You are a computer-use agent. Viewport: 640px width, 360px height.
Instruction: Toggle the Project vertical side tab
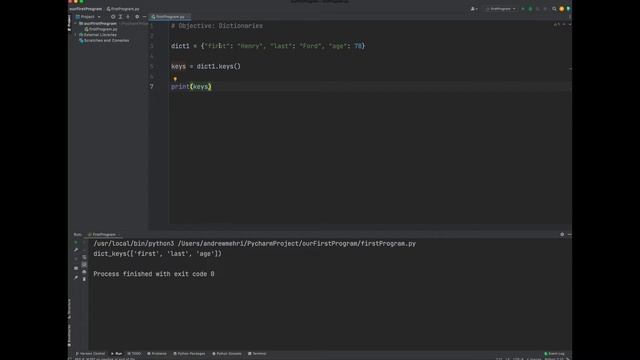tap(70, 23)
